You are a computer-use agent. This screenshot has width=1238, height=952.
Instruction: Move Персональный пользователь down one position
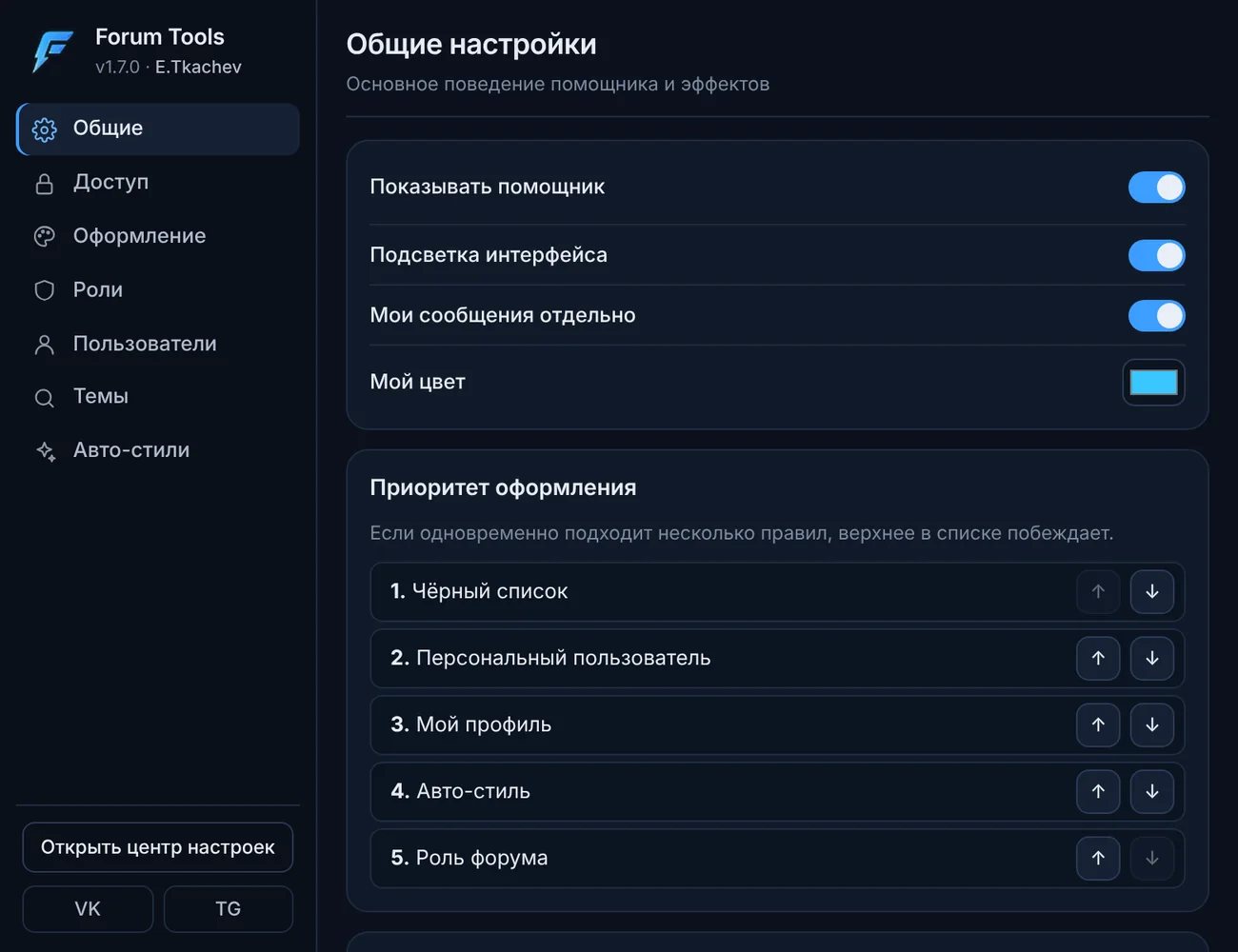1152,658
